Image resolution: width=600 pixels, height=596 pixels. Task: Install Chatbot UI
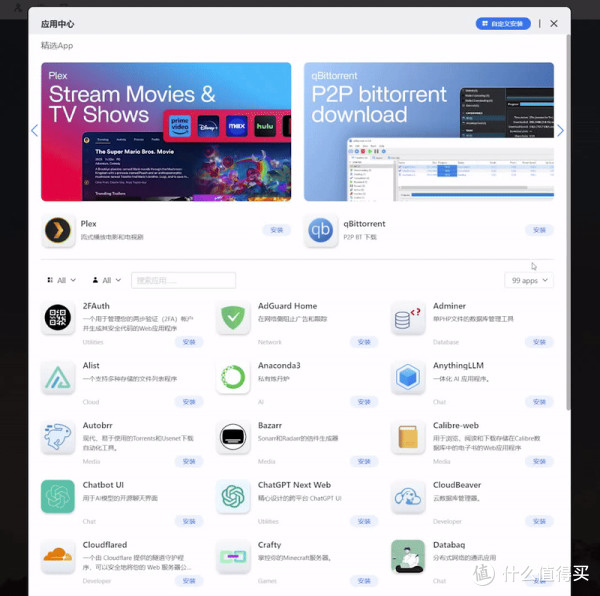[x=189, y=521]
